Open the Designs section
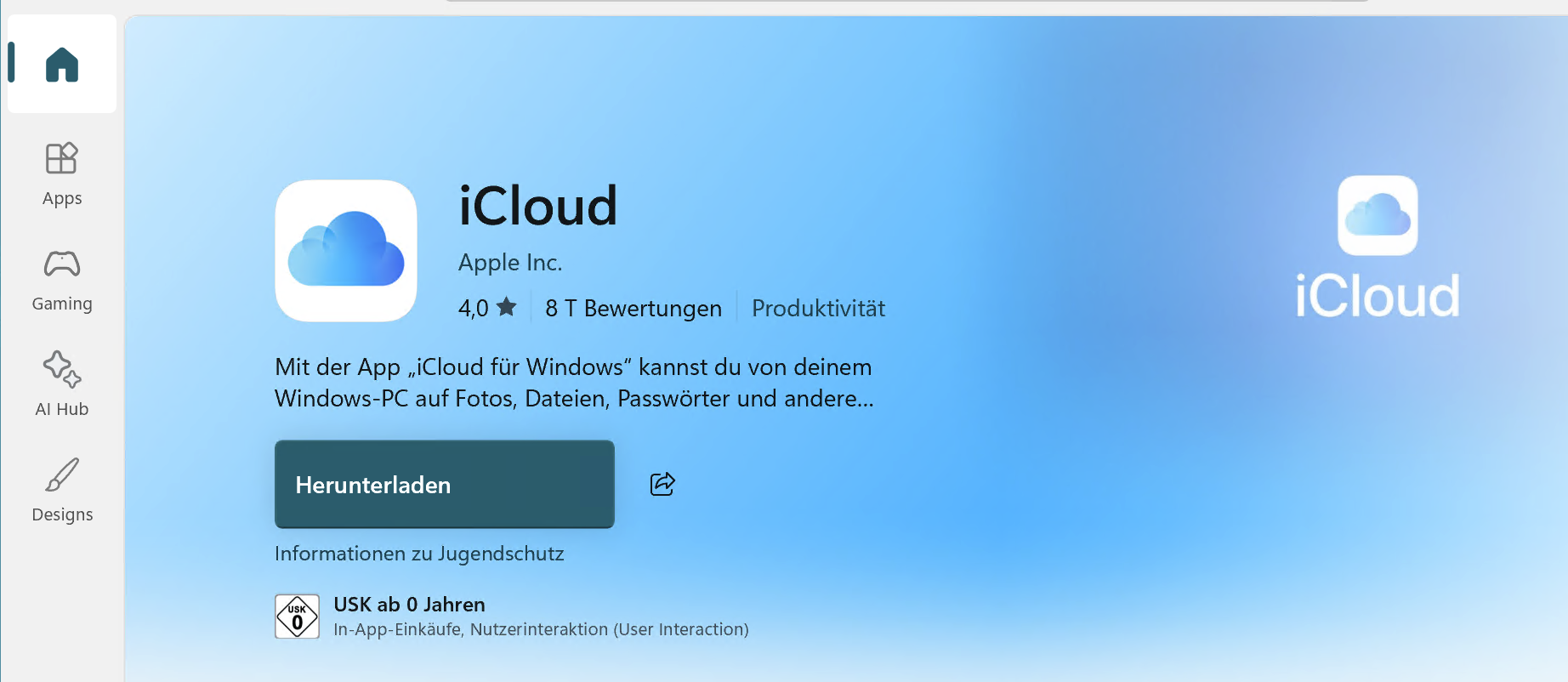Image resolution: width=1568 pixels, height=682 pixels. point(62,491)
